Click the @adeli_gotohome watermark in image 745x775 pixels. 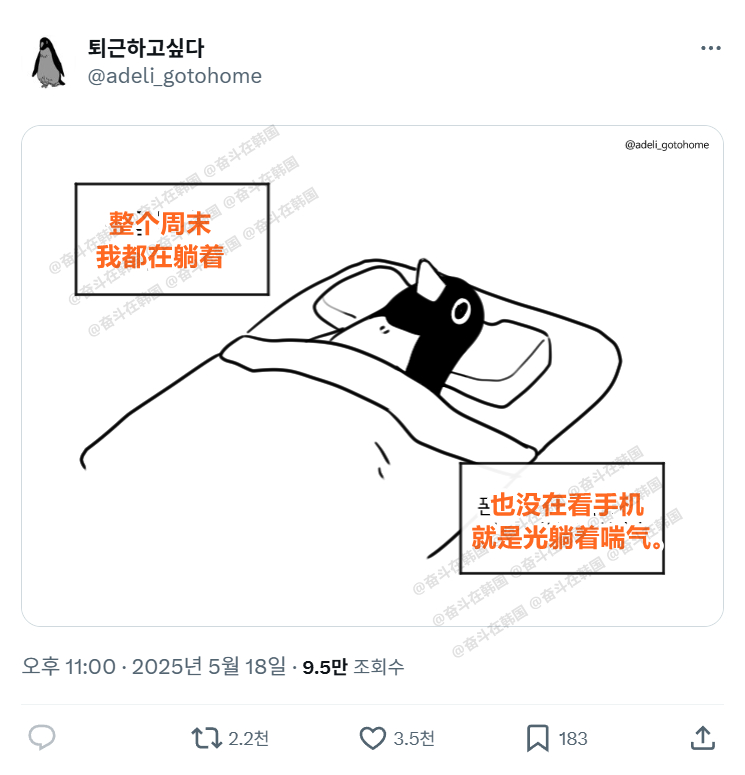pyautogui.click(x=667, y=145)
